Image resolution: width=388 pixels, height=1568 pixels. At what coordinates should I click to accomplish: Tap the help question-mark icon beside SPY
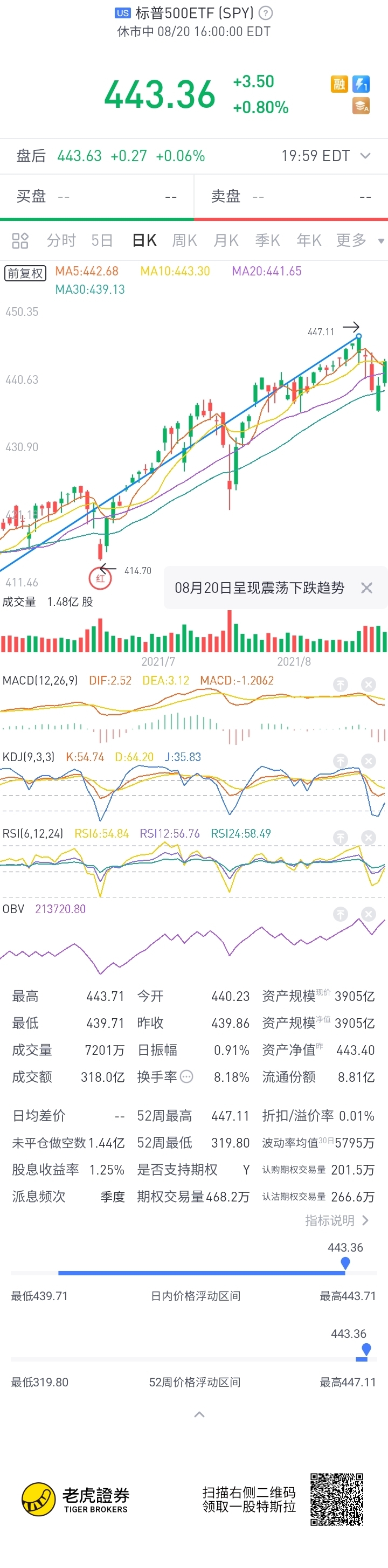pyautogui.click(x=266, y=13)
